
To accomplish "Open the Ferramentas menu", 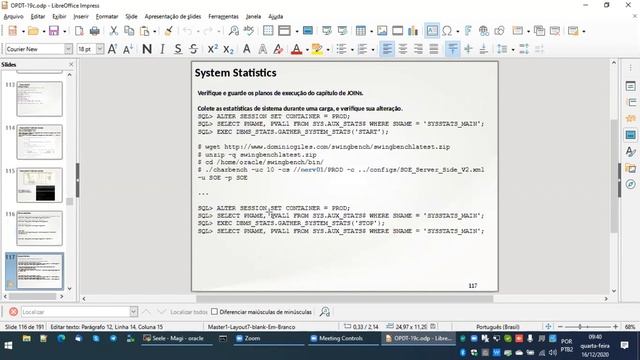I will point(223,16).
